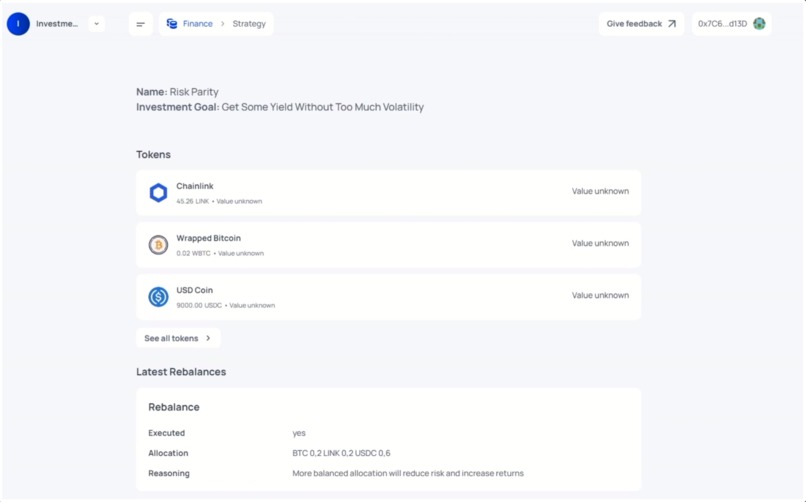Open See all tokens

[x=178, y=338]
